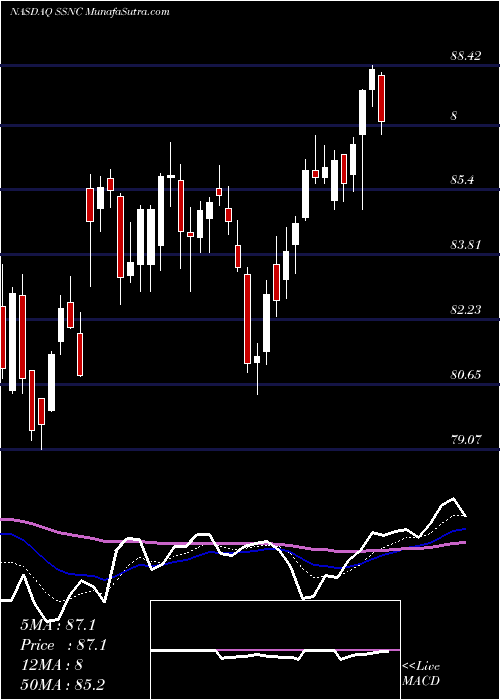Click the 5MA : 87.1 readout
The image size is (500, 700).
58,625
